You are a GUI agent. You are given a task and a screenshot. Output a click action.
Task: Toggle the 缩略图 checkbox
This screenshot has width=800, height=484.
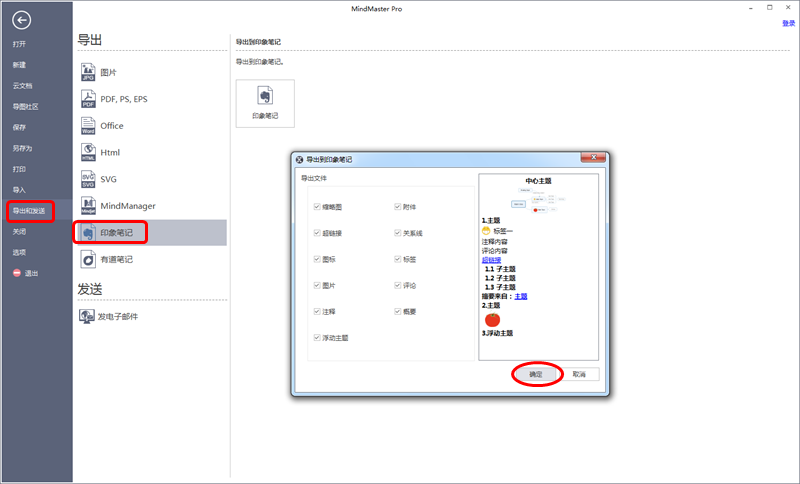(317, 207)
